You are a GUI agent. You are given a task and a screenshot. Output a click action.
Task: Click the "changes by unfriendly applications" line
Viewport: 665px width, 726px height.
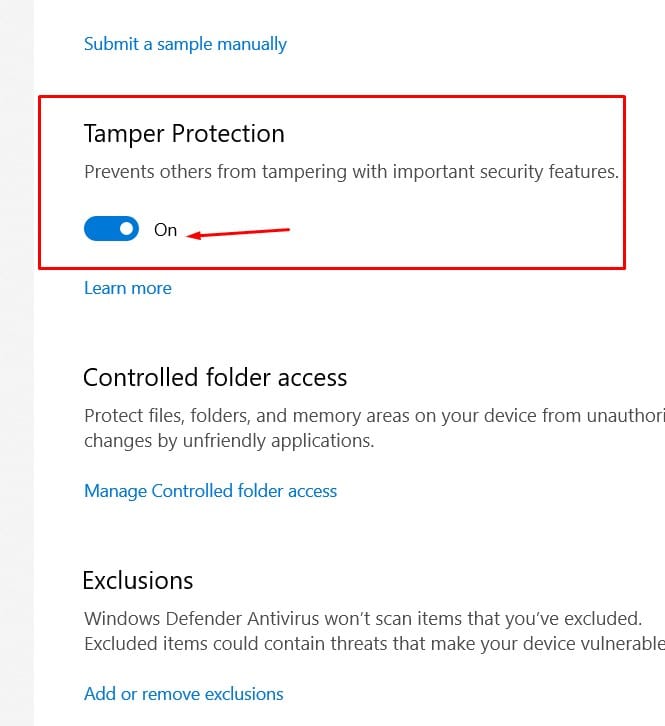(x=229, y=440)
